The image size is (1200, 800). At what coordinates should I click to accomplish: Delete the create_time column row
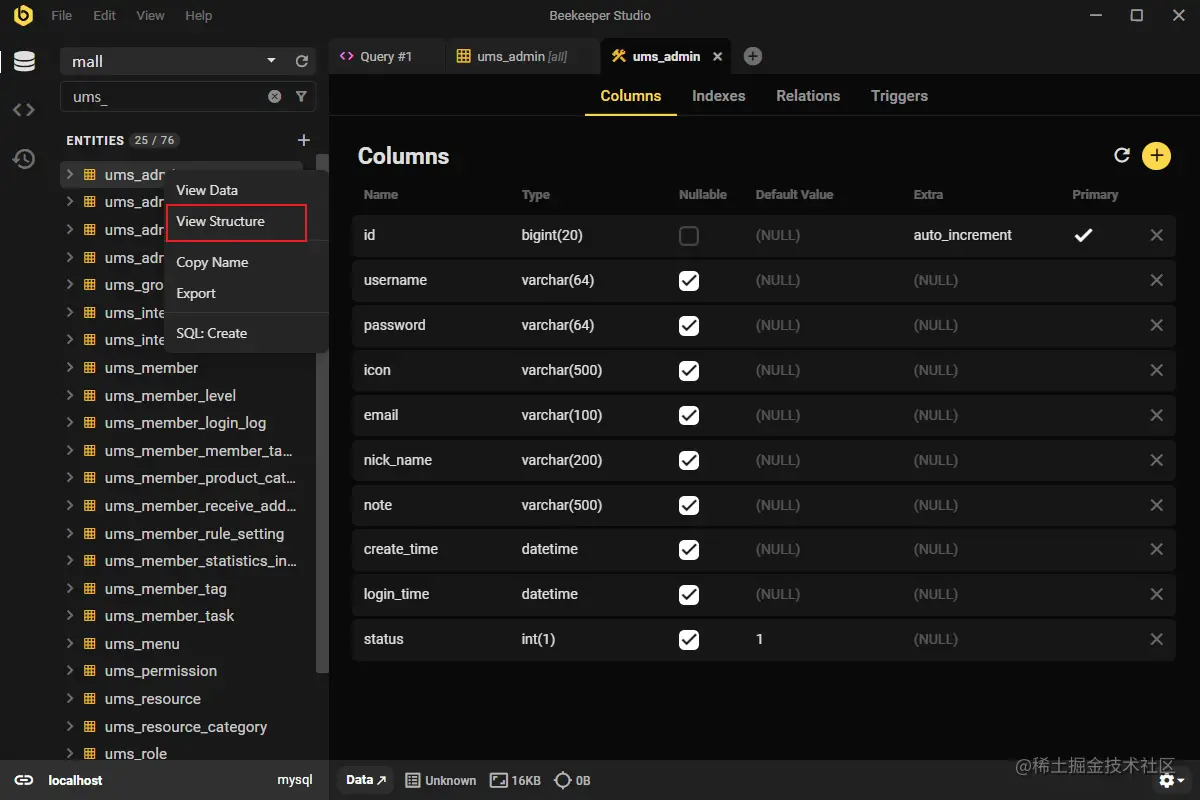(x=1157, y=549)
